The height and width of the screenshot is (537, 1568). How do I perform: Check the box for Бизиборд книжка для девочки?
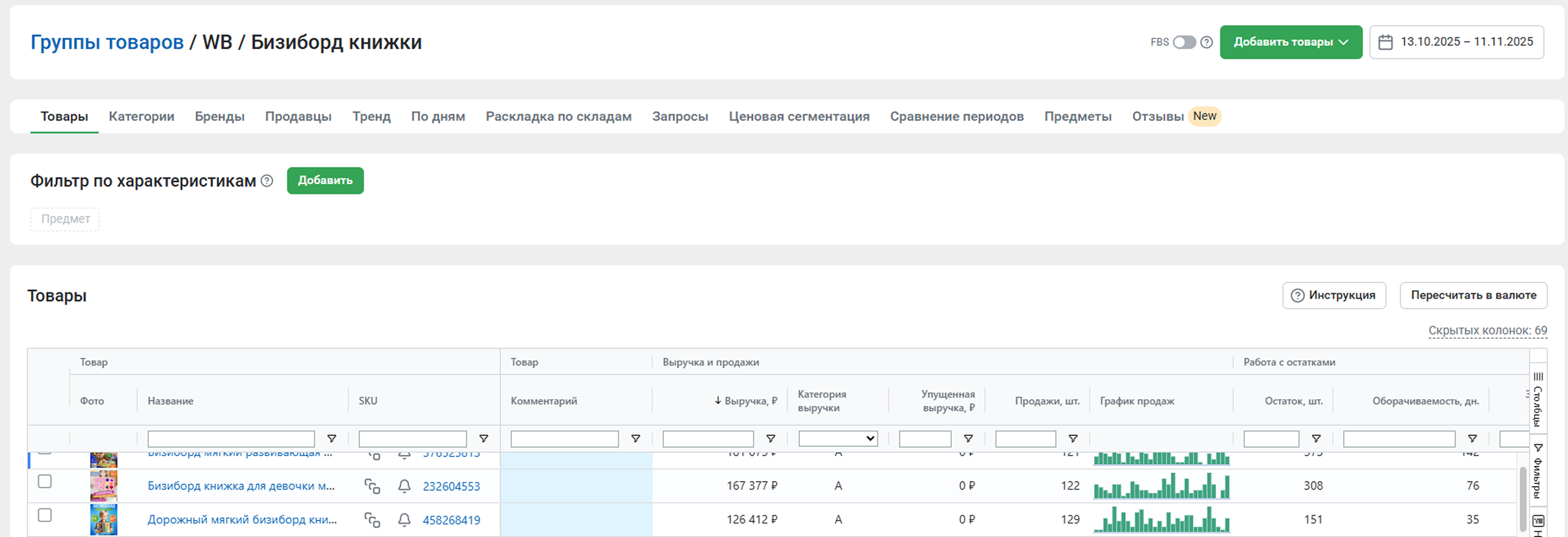[x=44, y=482]
